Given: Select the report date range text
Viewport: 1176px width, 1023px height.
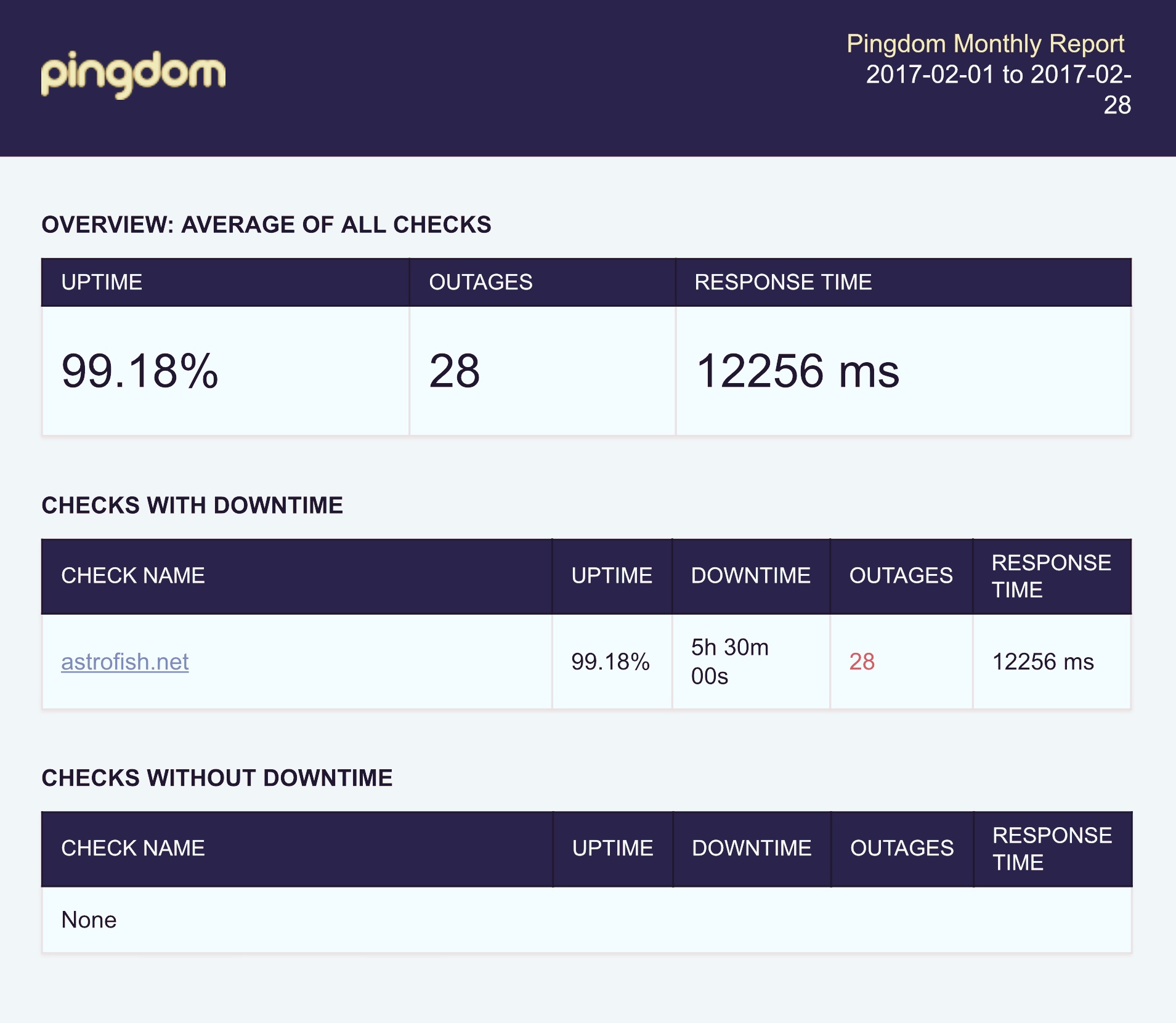Looking at the screenshot, I should click(998, 89).
